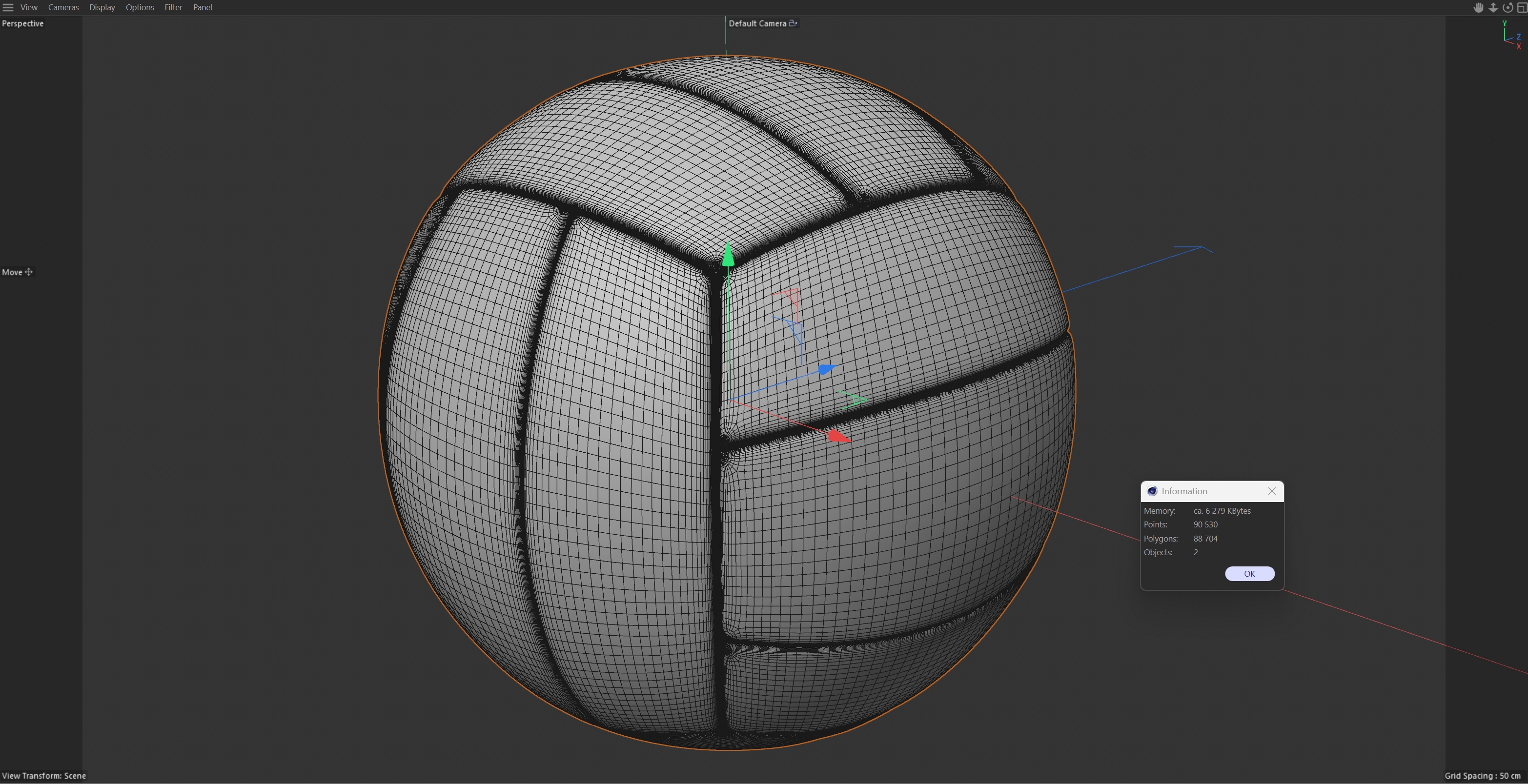Screen dimensions: 1528x784
Task: Click the pan camera hand icon
Action: point(1478,8)
